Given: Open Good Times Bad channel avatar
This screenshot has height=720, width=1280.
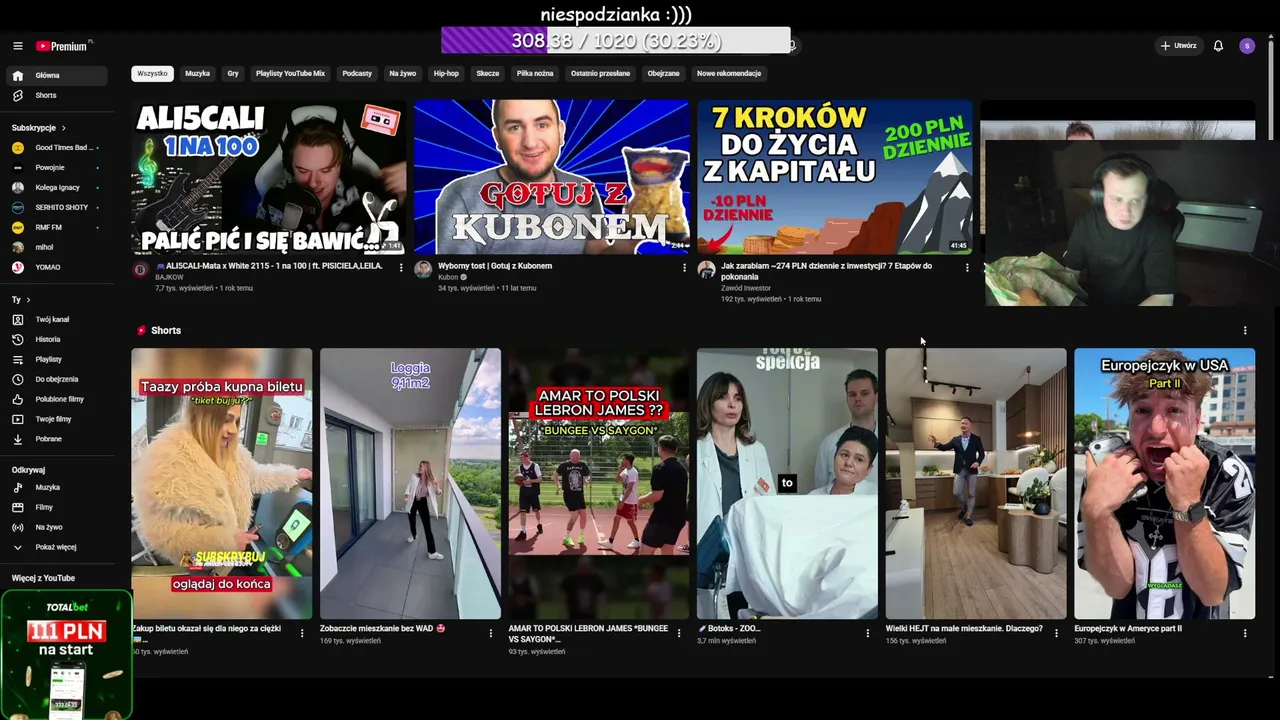Looking at the screenshot, I should [17, 147].
